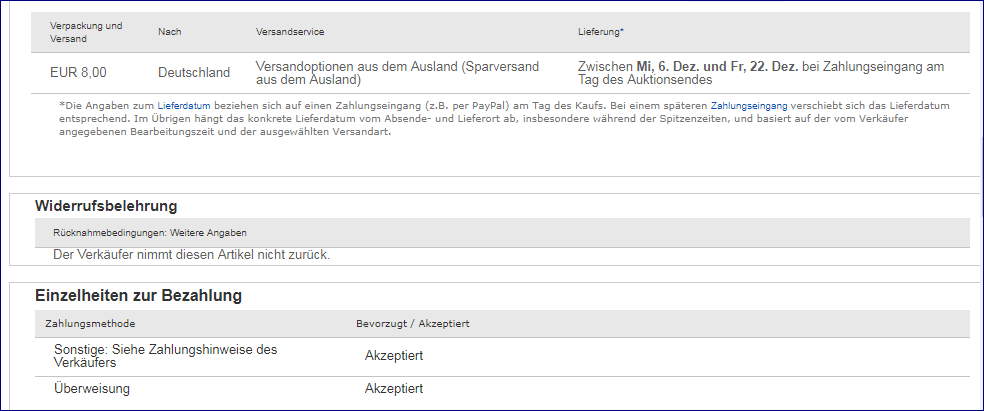Click the Bevorzugt / Akzeptiert column header
This screenshot has width=984, height=411.
pyautogui.click(x=413, y=324)
